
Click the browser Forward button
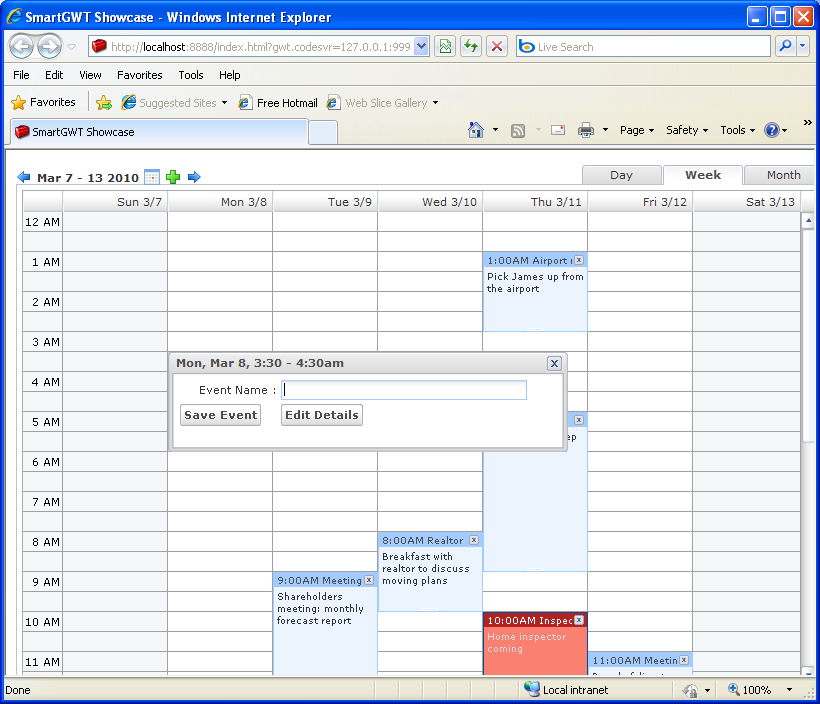pyautogui.click(x=50, y=47)
